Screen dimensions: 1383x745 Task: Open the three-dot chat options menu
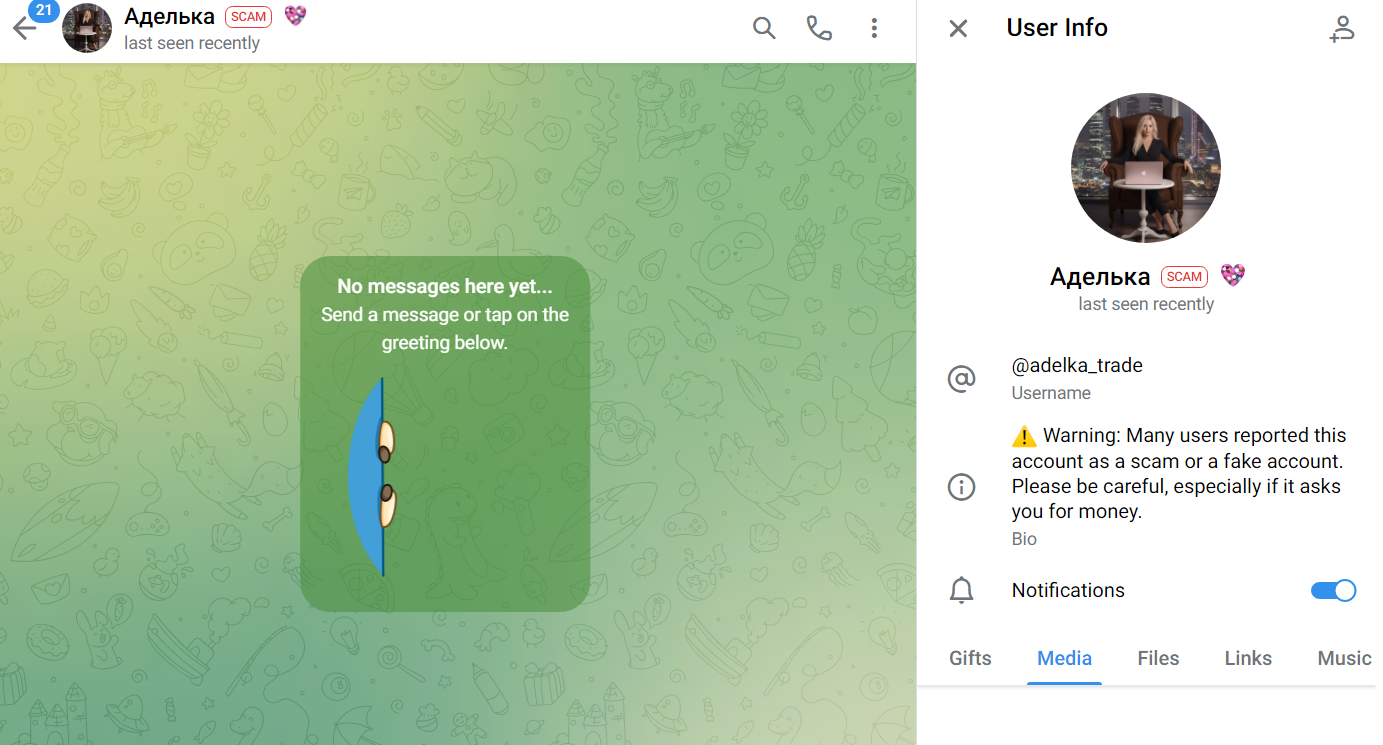click(x=874, y=28)
